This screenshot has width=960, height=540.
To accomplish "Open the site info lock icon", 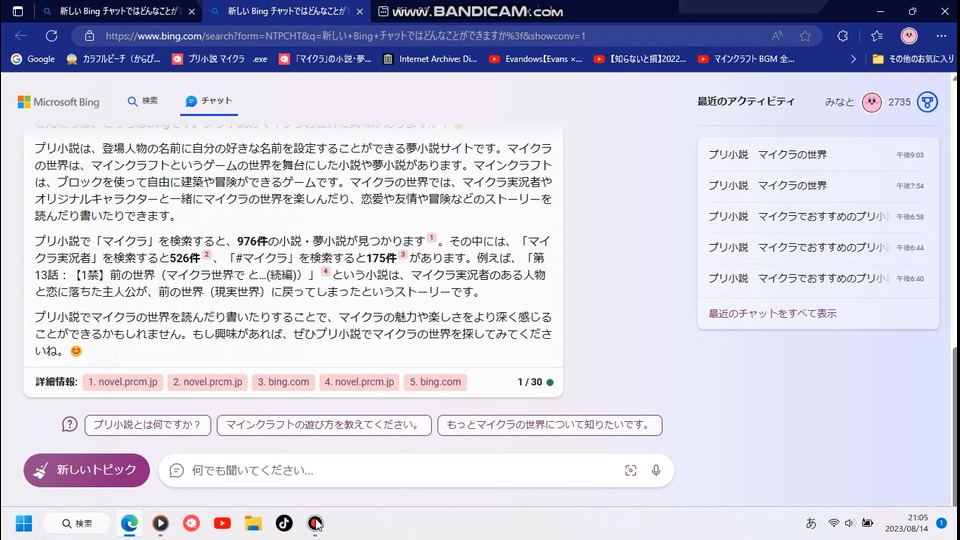I will point(89,36).
